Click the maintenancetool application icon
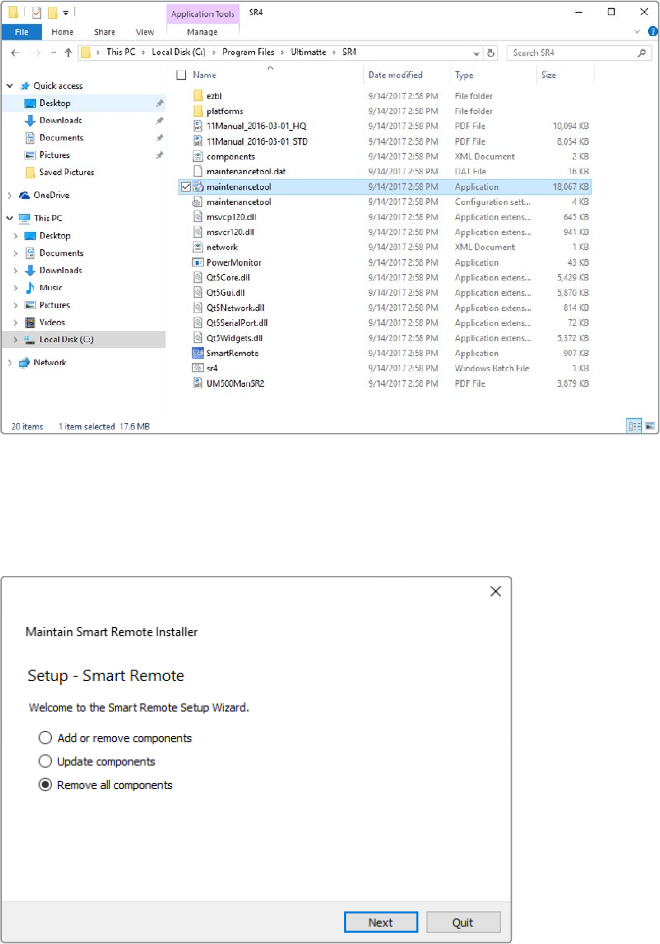The image size is (660, 944). click(198, 187)
